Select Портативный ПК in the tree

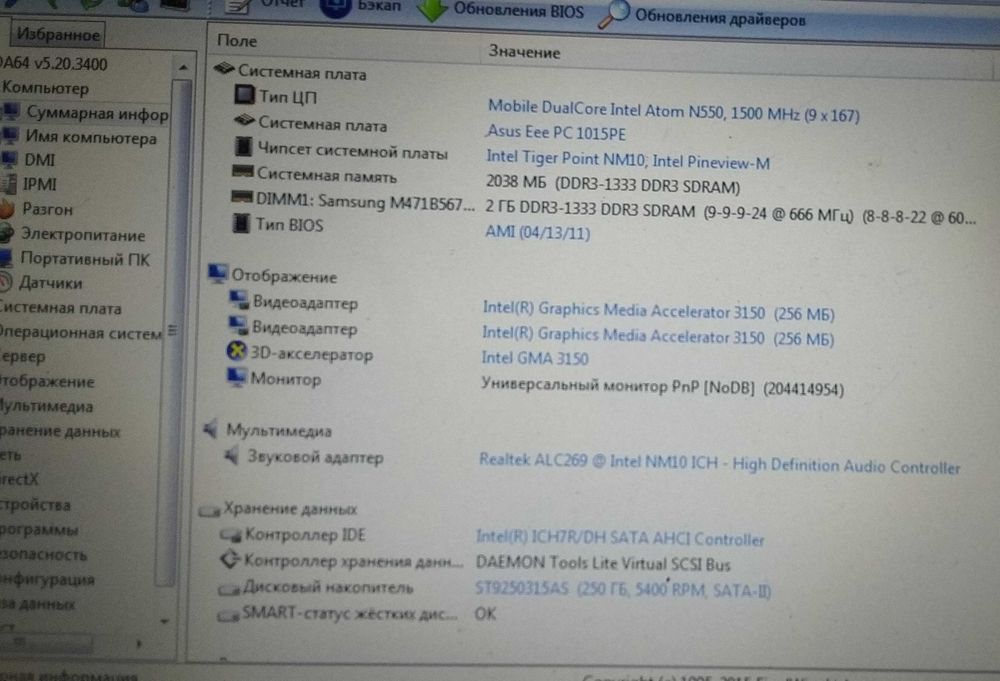pos(85,259)
